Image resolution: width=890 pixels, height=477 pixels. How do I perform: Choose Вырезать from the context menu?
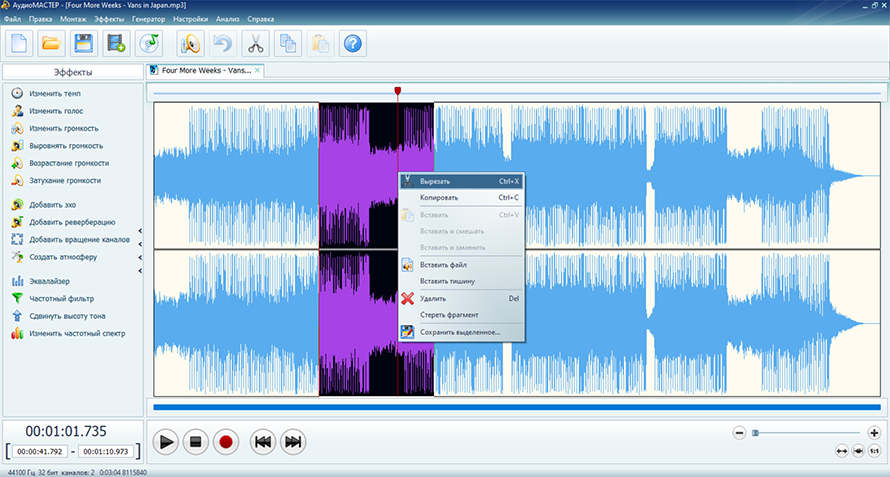(x=435, y=181)
